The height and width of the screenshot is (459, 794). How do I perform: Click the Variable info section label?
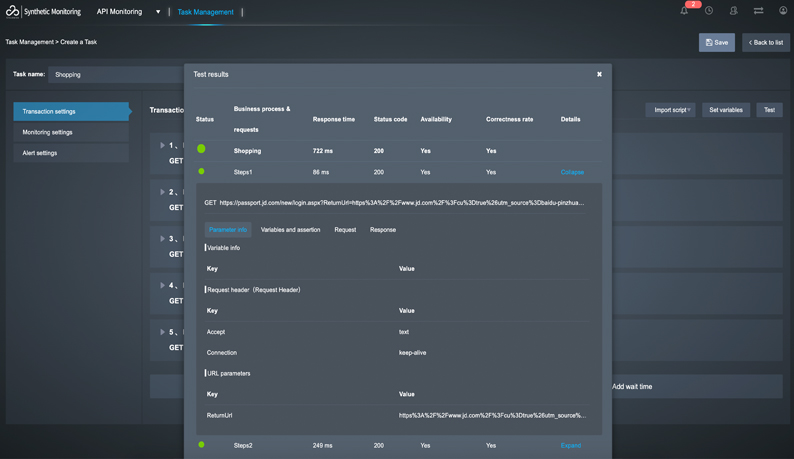223,248
